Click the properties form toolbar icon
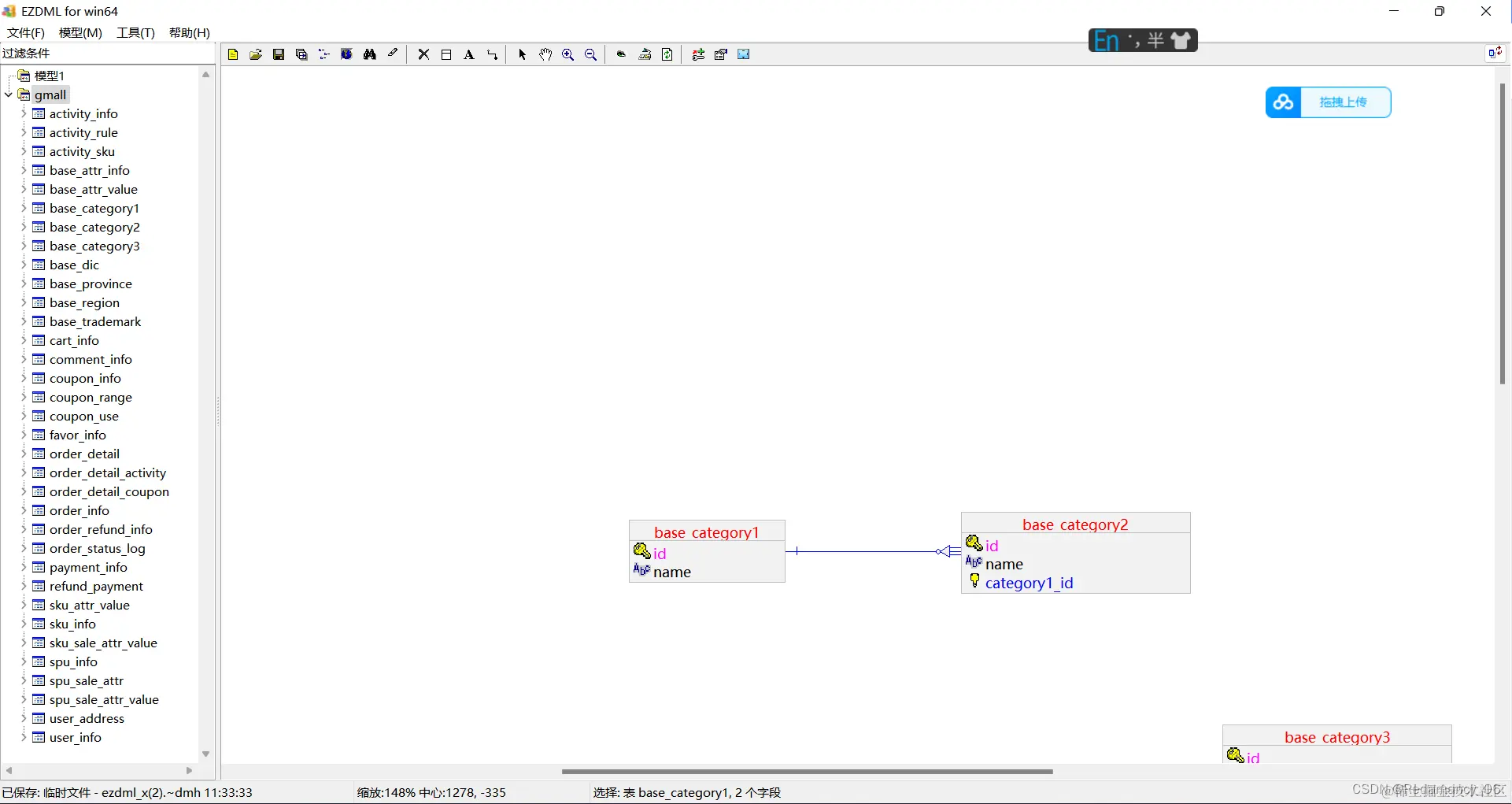 pyautogui.click(x=721, y=54)
